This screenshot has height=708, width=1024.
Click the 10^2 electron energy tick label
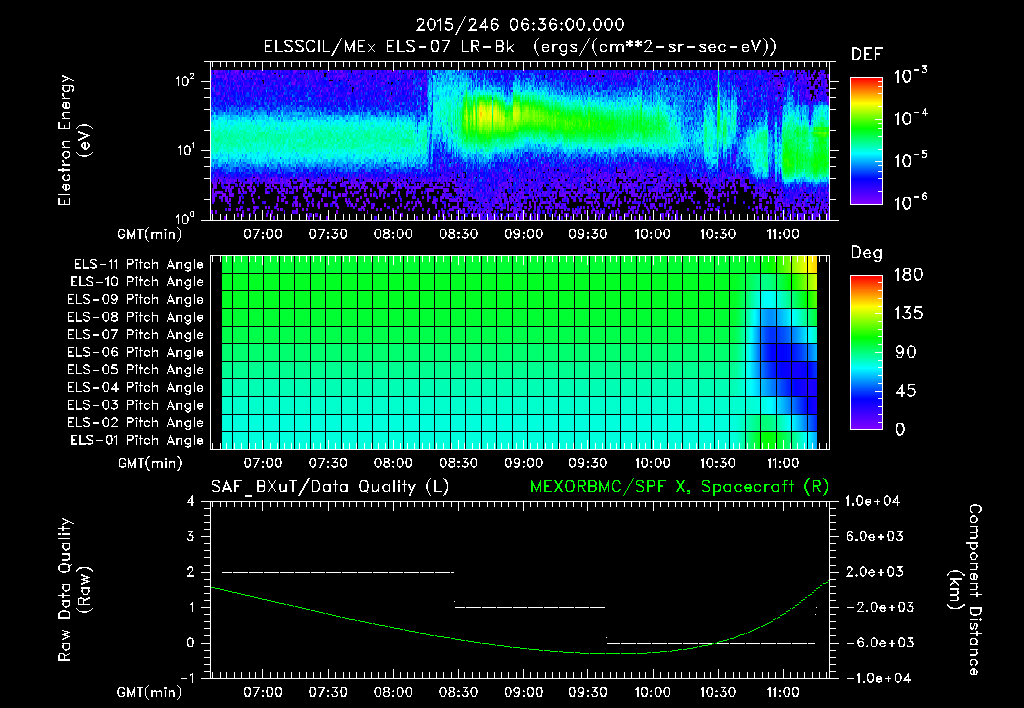(185, 81)
